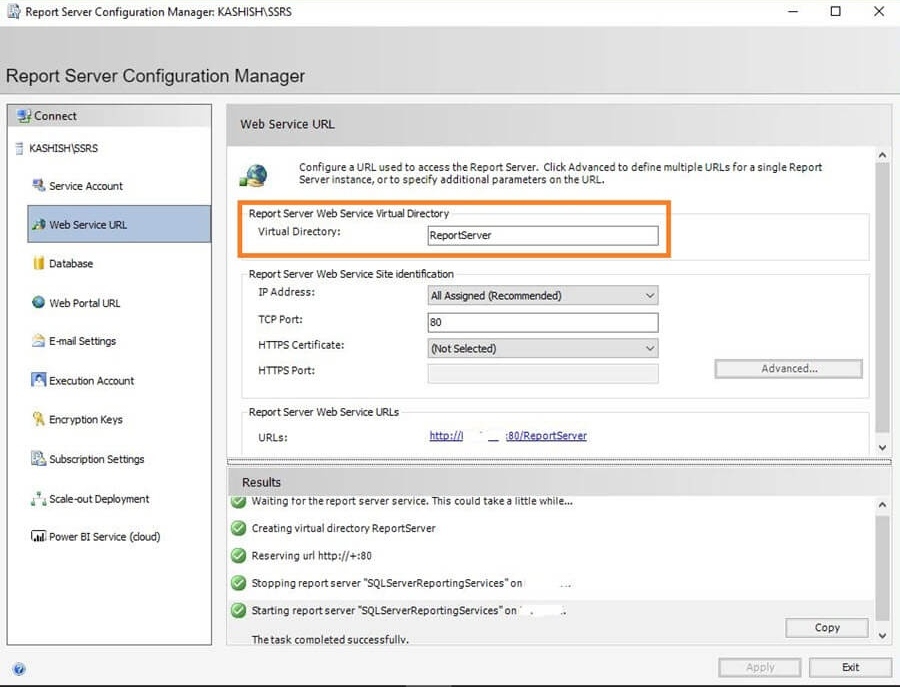Click the Virtual Directory text field
Image resolution: width=900 pixels, height=687 pixels.
(x=543, y=235)
